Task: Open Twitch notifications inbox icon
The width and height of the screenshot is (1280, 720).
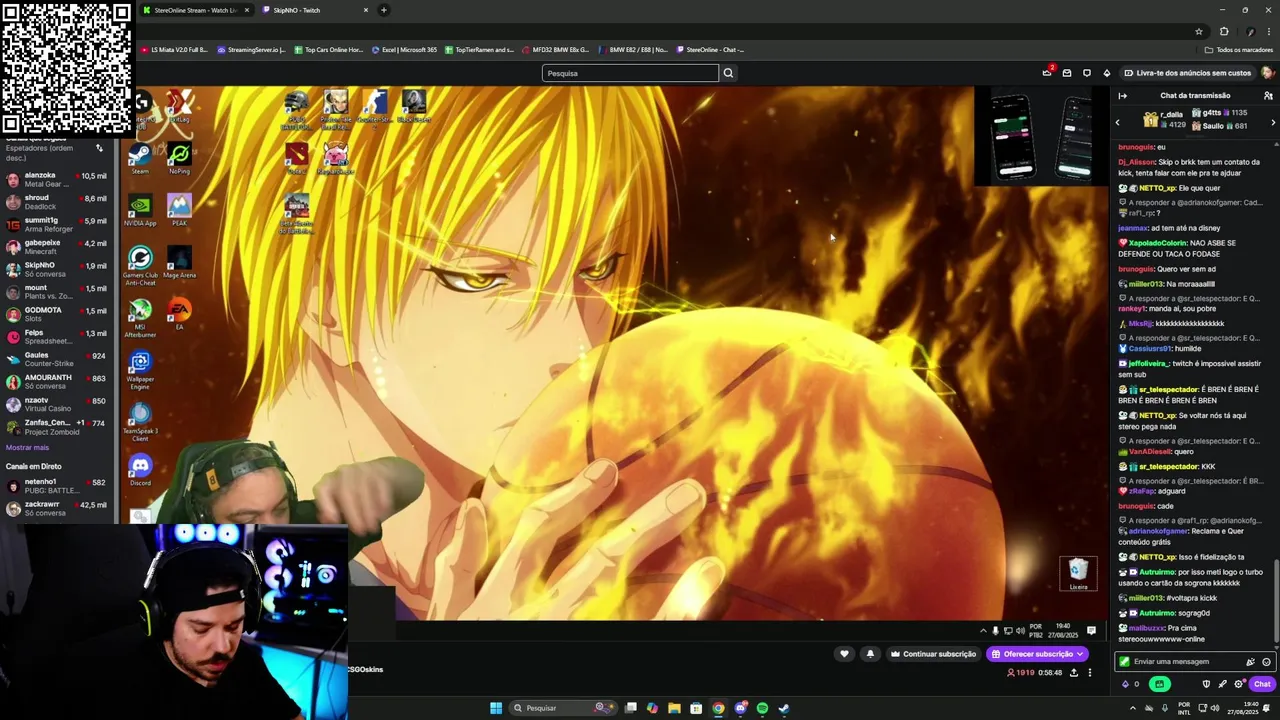Action: click(x=1067, y=73)
